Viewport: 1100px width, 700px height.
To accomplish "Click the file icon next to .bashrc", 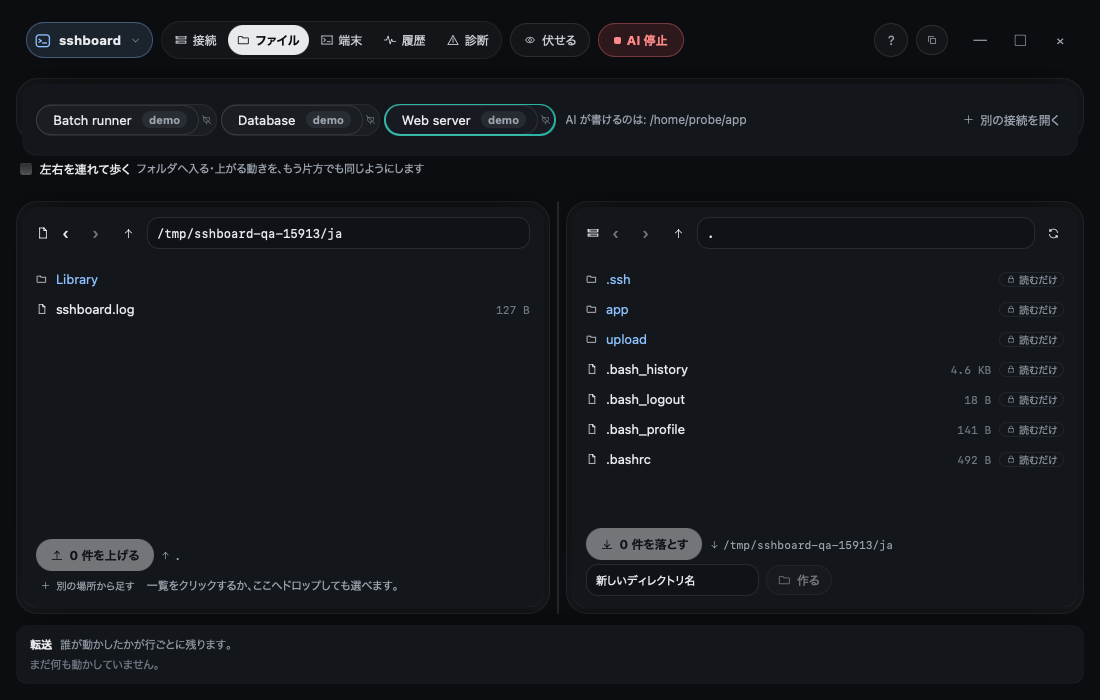I will click(591, 459).
